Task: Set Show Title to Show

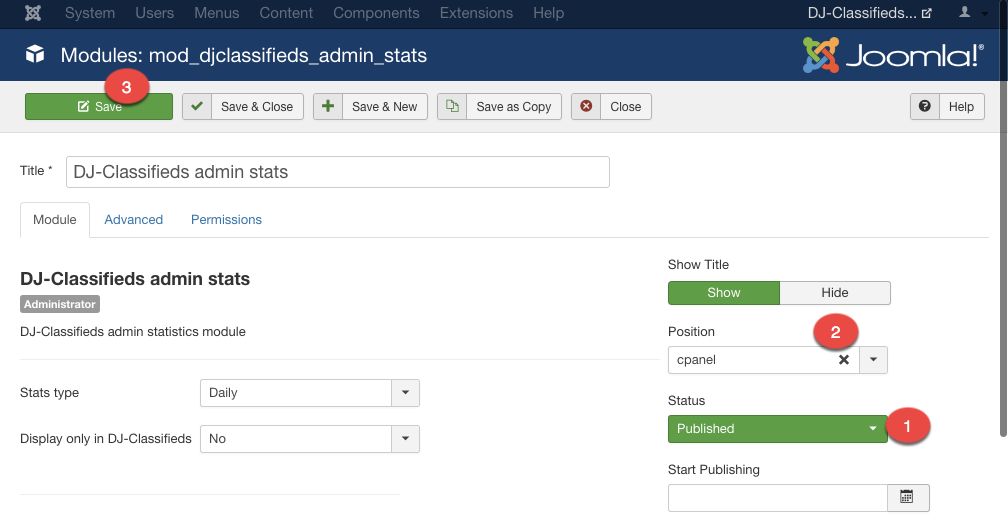Action: (724, 292)
